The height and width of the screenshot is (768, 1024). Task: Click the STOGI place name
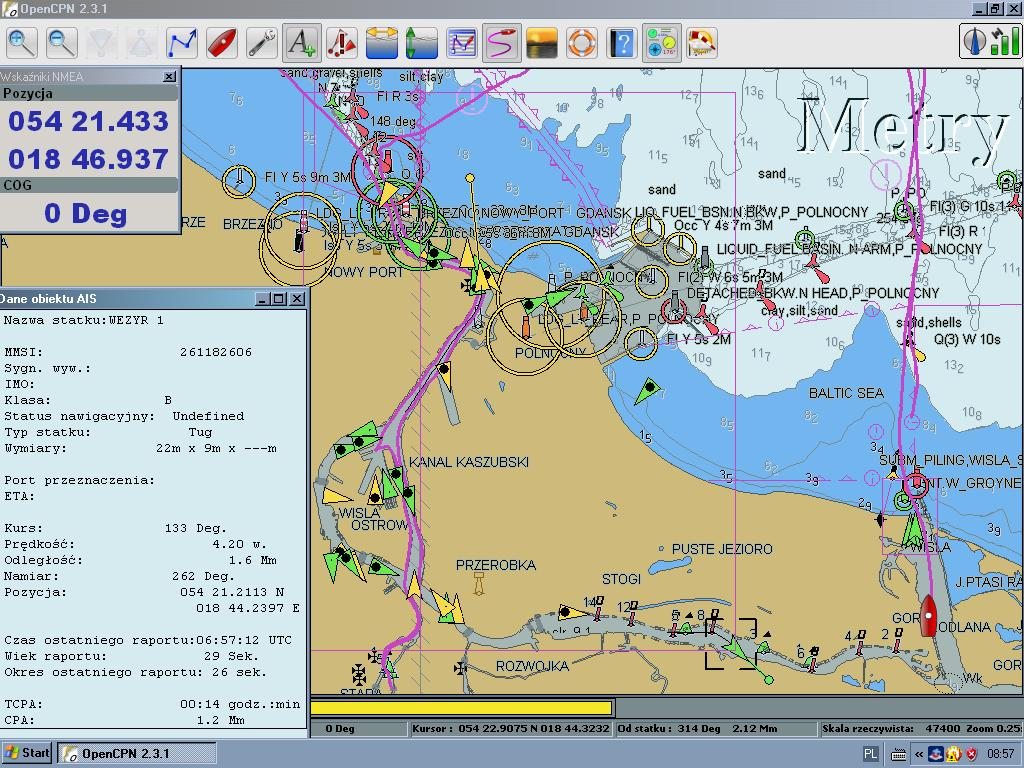point(621,579)
